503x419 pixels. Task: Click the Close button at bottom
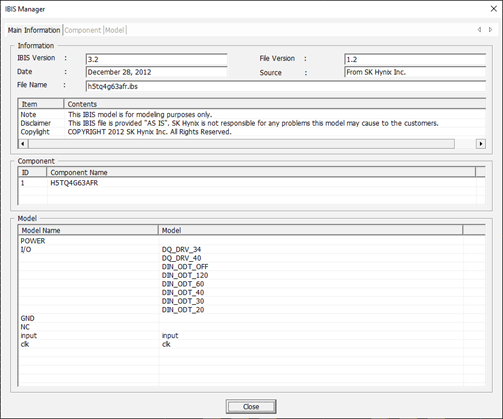coord(251,407)
